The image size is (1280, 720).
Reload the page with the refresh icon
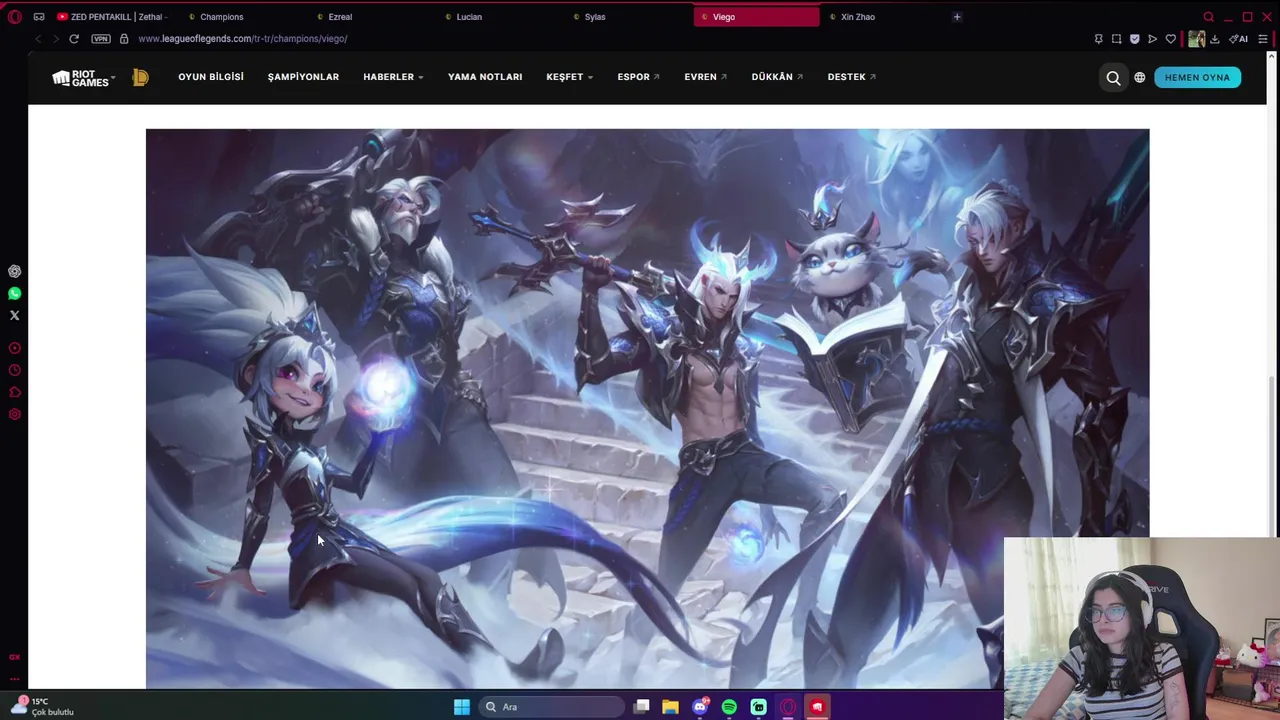coord(74,39)
